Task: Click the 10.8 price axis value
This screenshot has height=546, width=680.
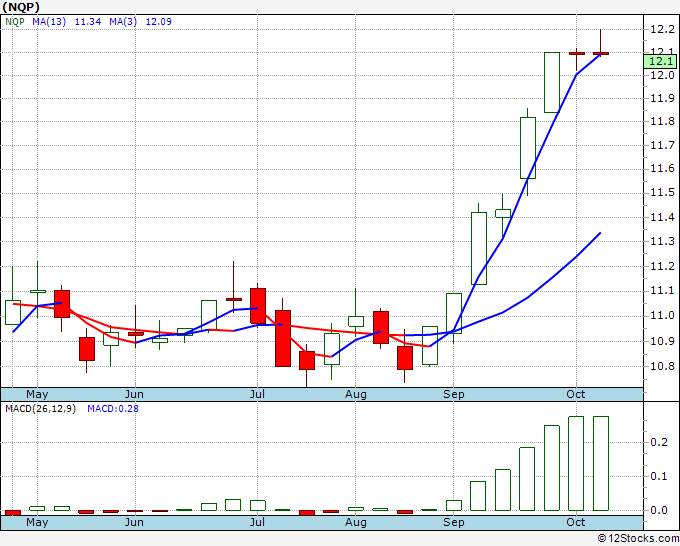Action: 660,366
